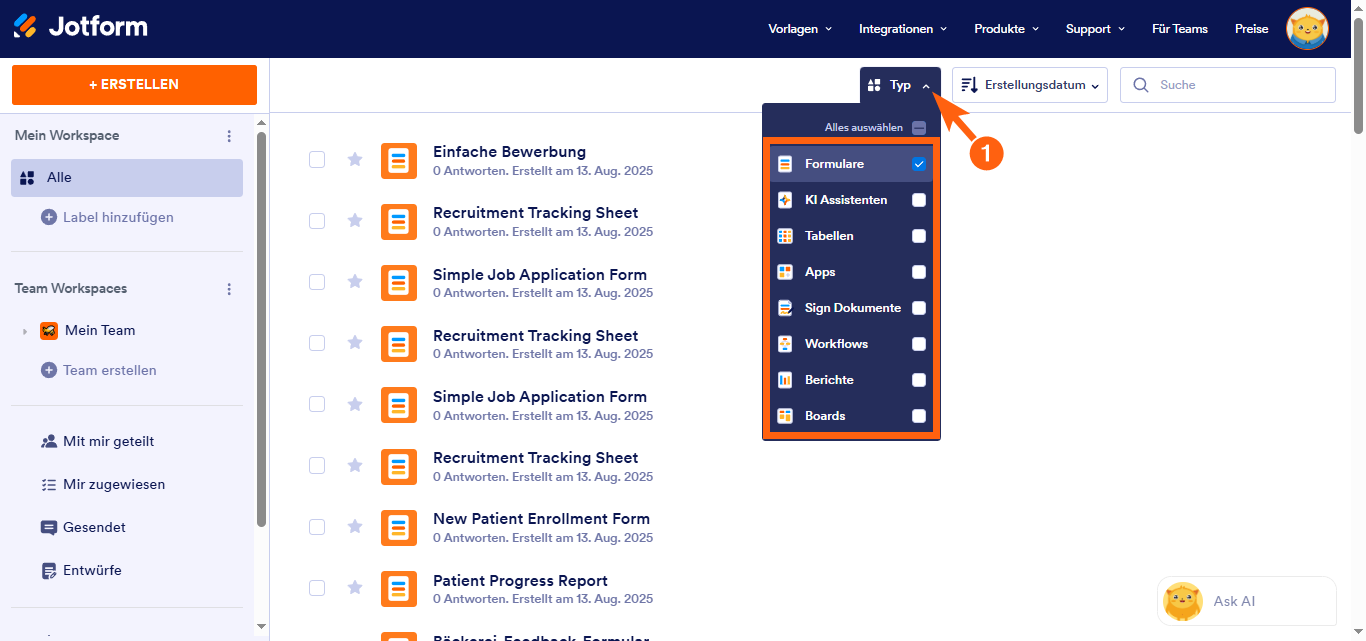Click Team erstellen link

(110, 370)
